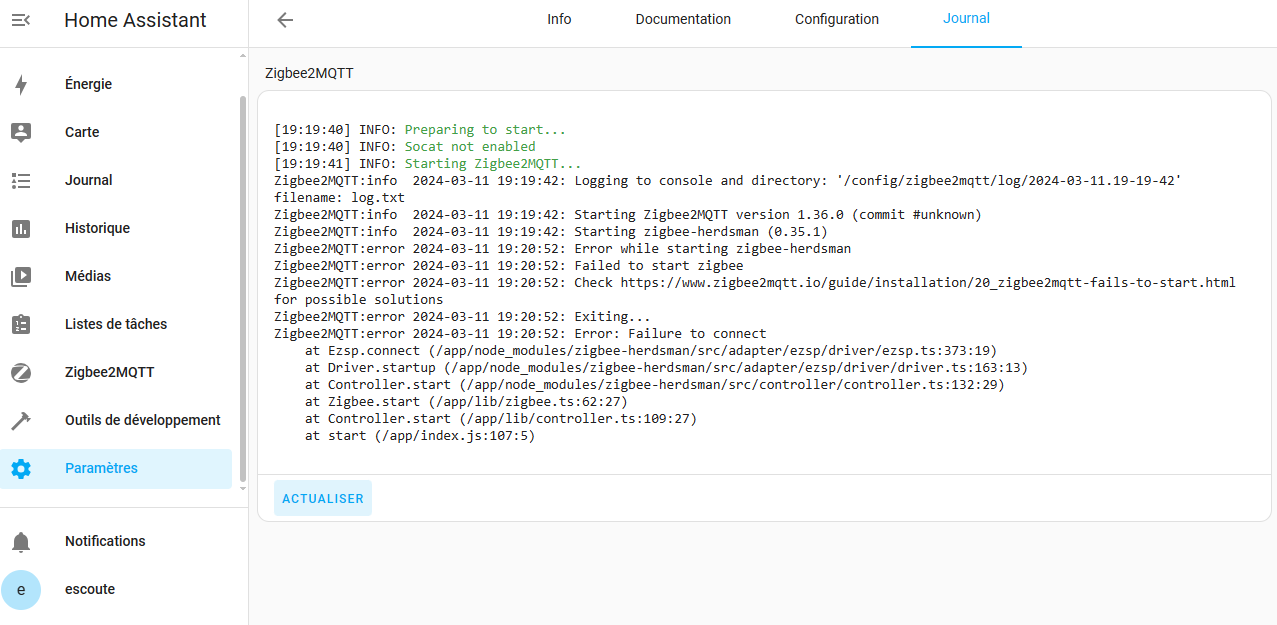Click the 'at start (/app/index.js:107:5)' line
Image resolution: width=1277 pixels, height=625 pixels.
420,436
